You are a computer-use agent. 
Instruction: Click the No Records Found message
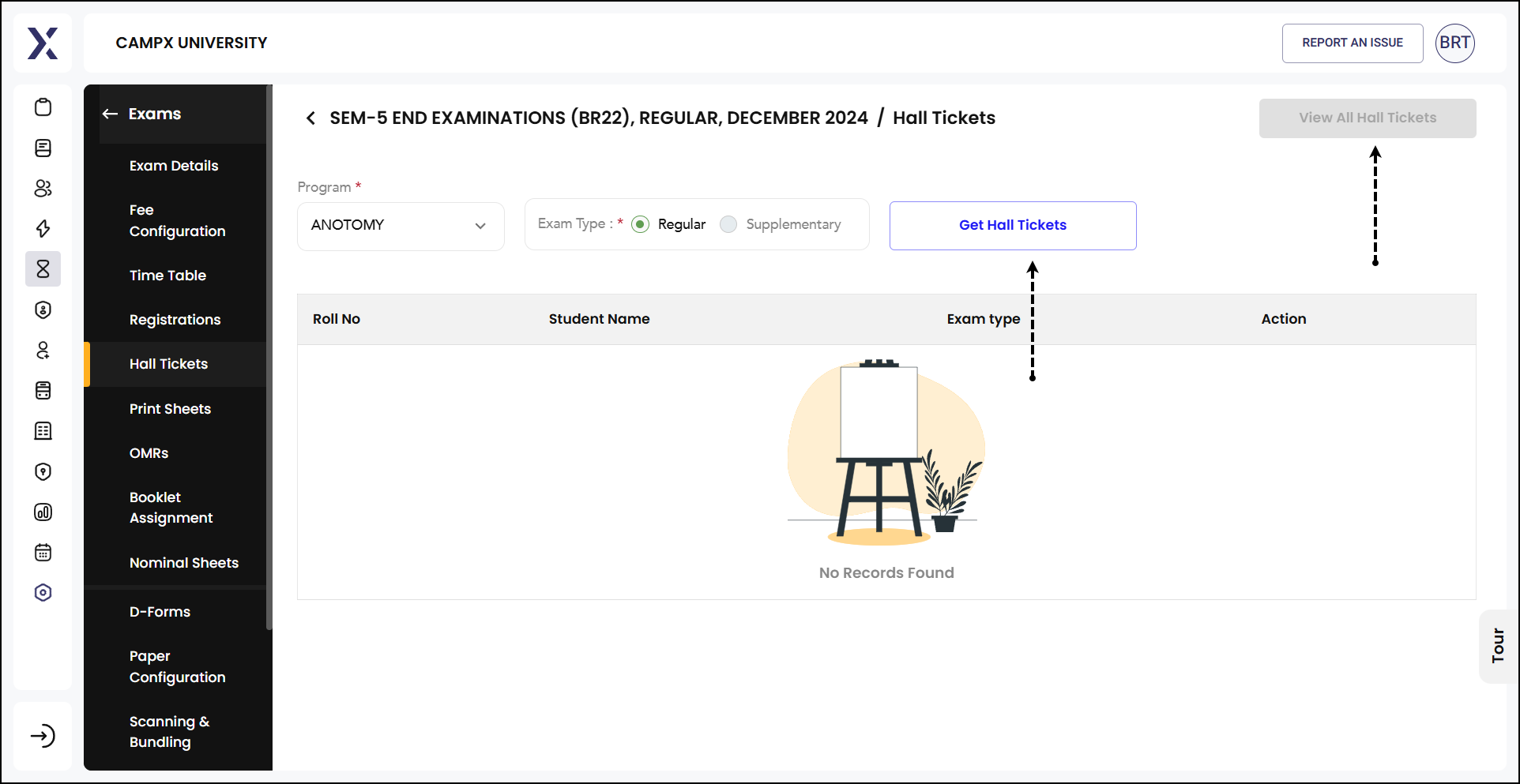886,572
